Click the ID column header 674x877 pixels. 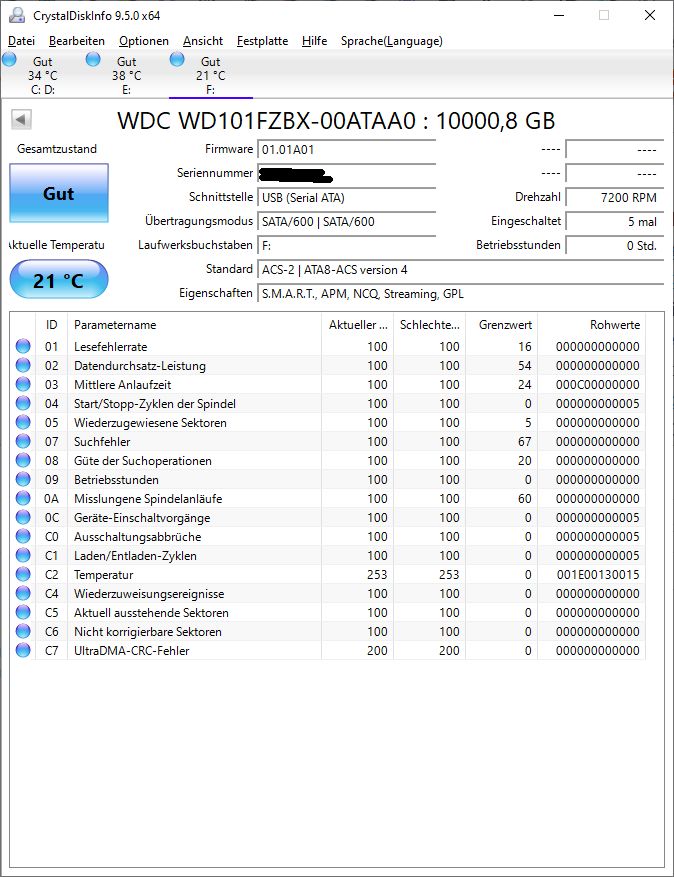pos(51,325)
